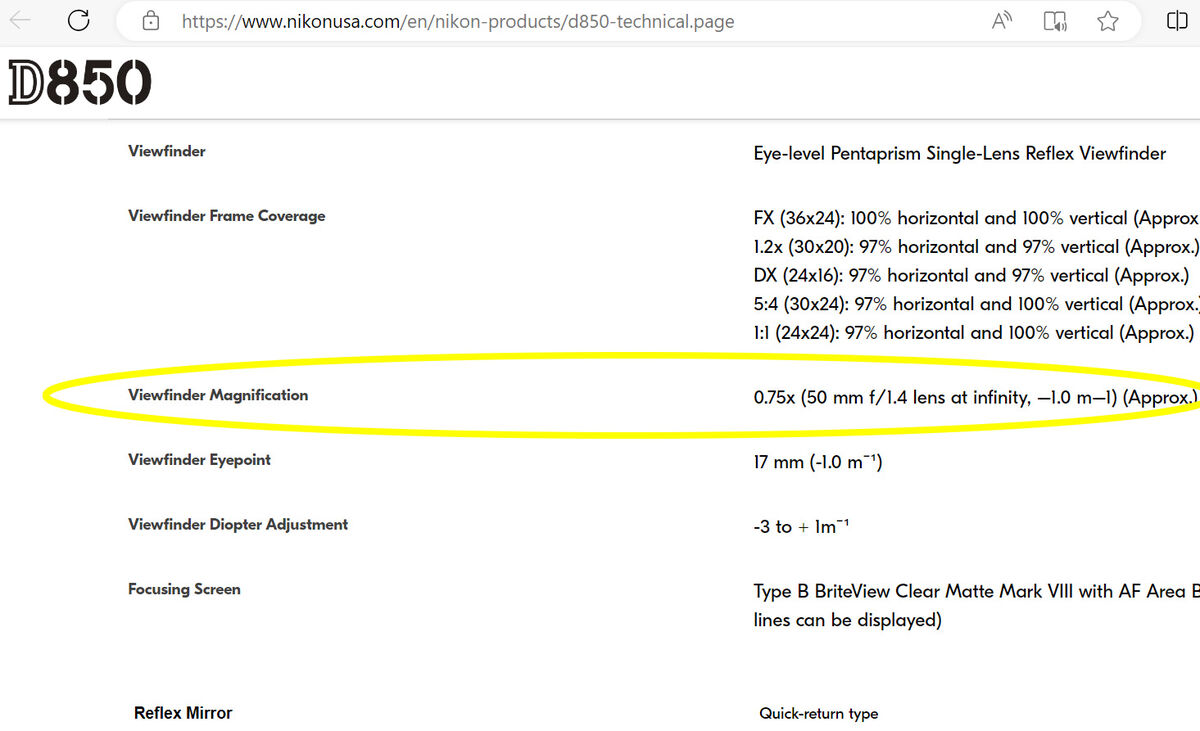Image resolution: width=1200 pixels, height=731 pixels.
Task: Focus the nikonusa.com address bar URL
Action: (458, 21)
